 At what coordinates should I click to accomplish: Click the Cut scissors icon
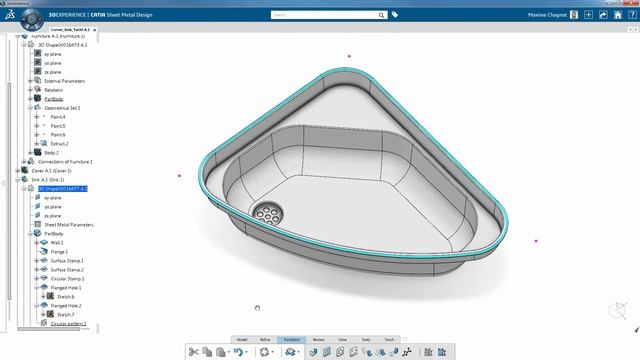193,352
